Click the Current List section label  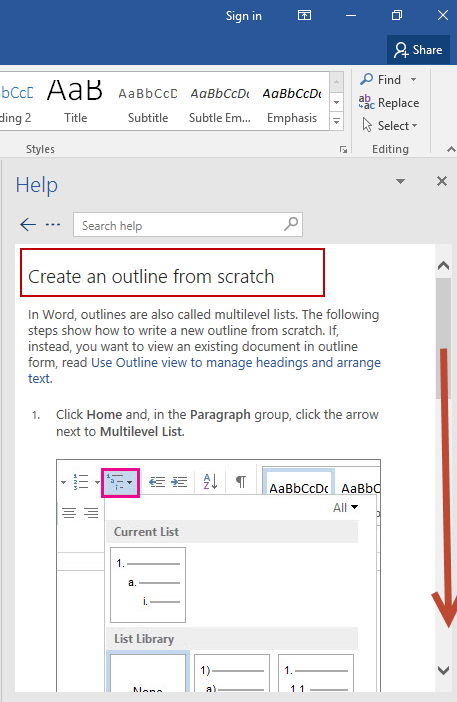tap(146, 532)
